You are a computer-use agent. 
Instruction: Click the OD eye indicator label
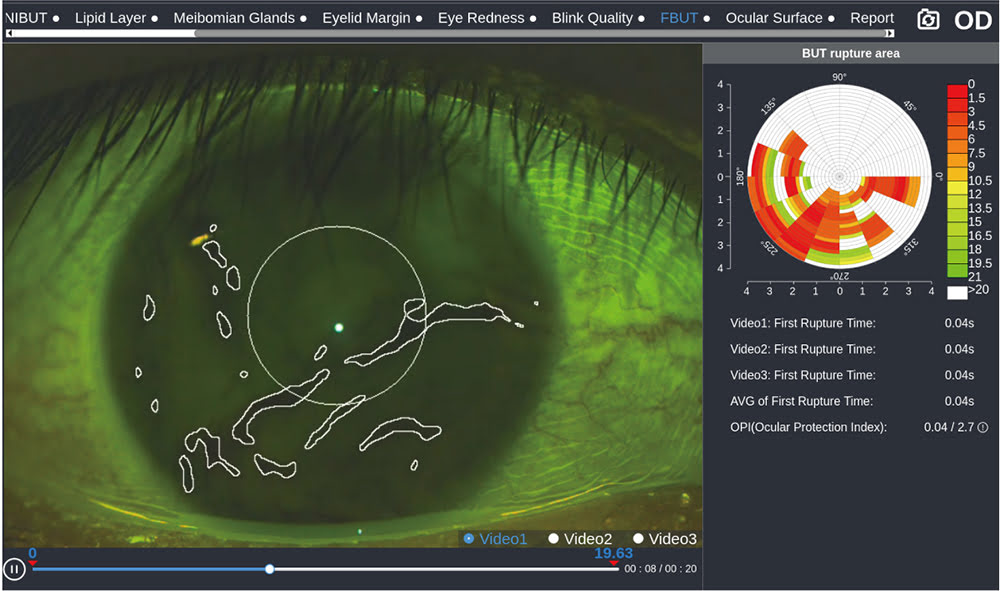(972, 20)
